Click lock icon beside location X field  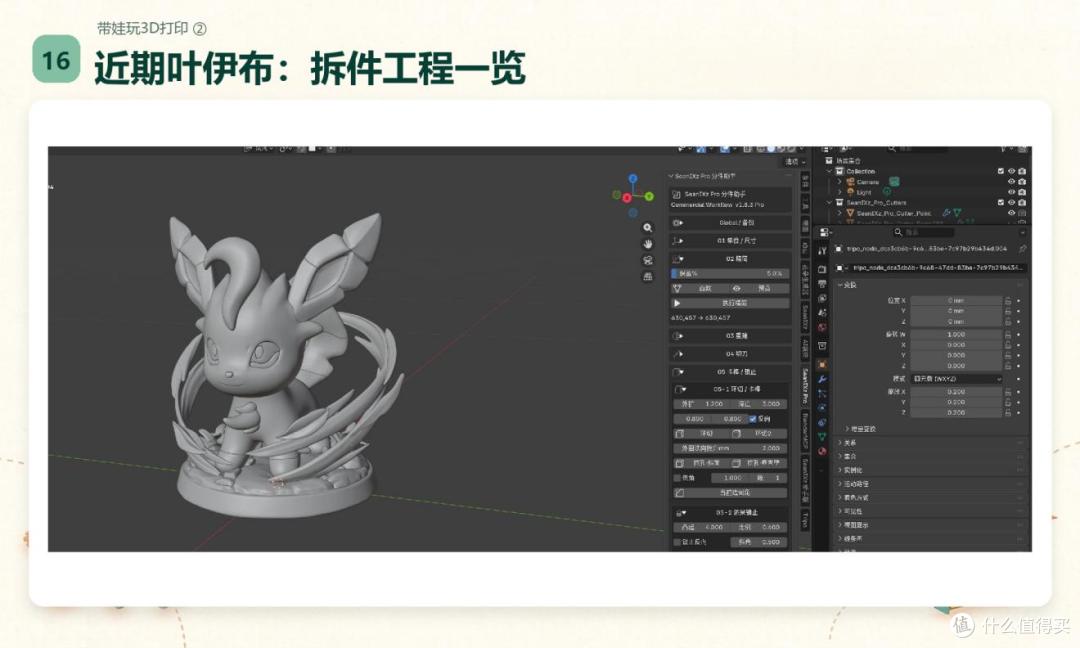tap(1008, 301)
